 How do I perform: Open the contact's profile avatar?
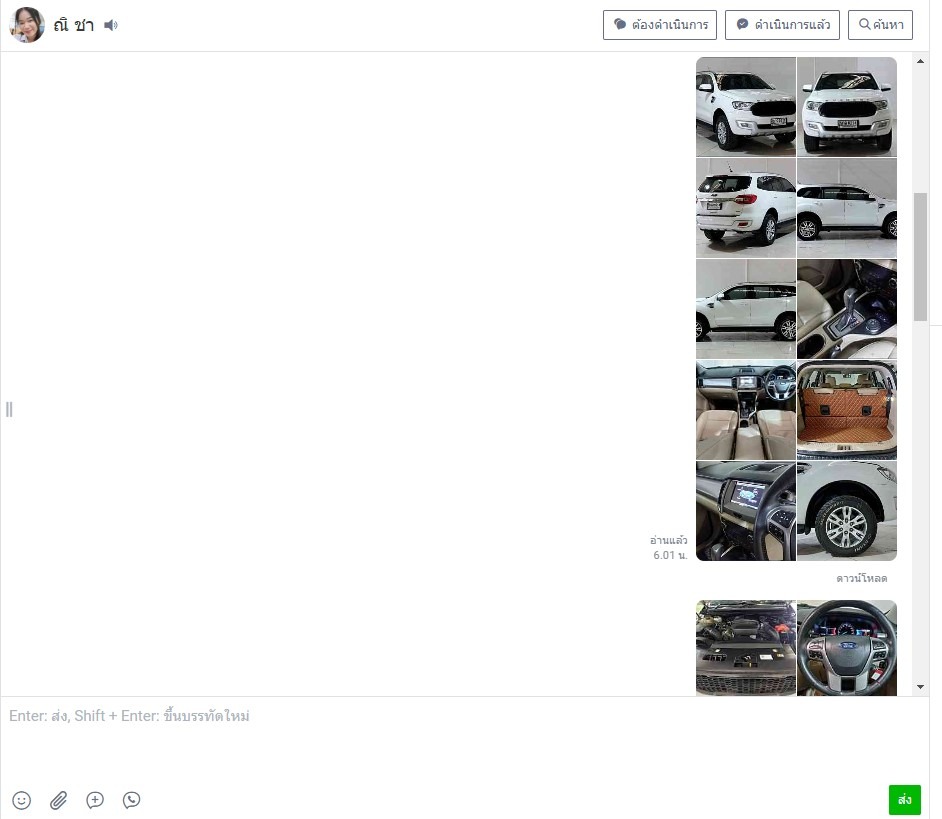click(x=27, y=25)
